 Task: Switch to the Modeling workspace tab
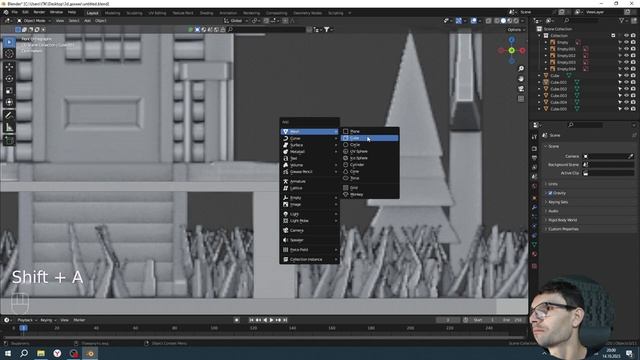pos(112,13)
